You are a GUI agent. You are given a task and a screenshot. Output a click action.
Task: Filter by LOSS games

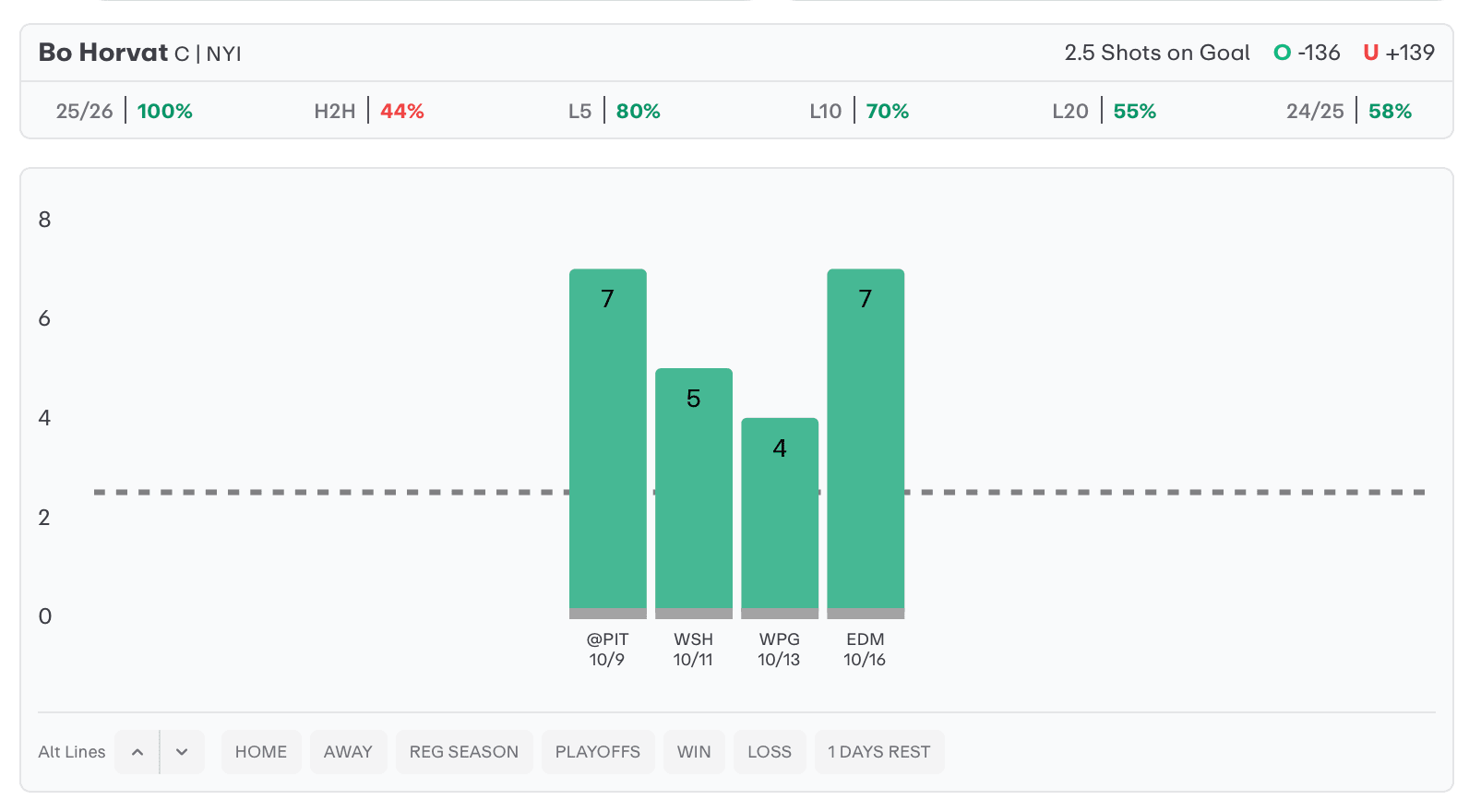coord(770,752)
